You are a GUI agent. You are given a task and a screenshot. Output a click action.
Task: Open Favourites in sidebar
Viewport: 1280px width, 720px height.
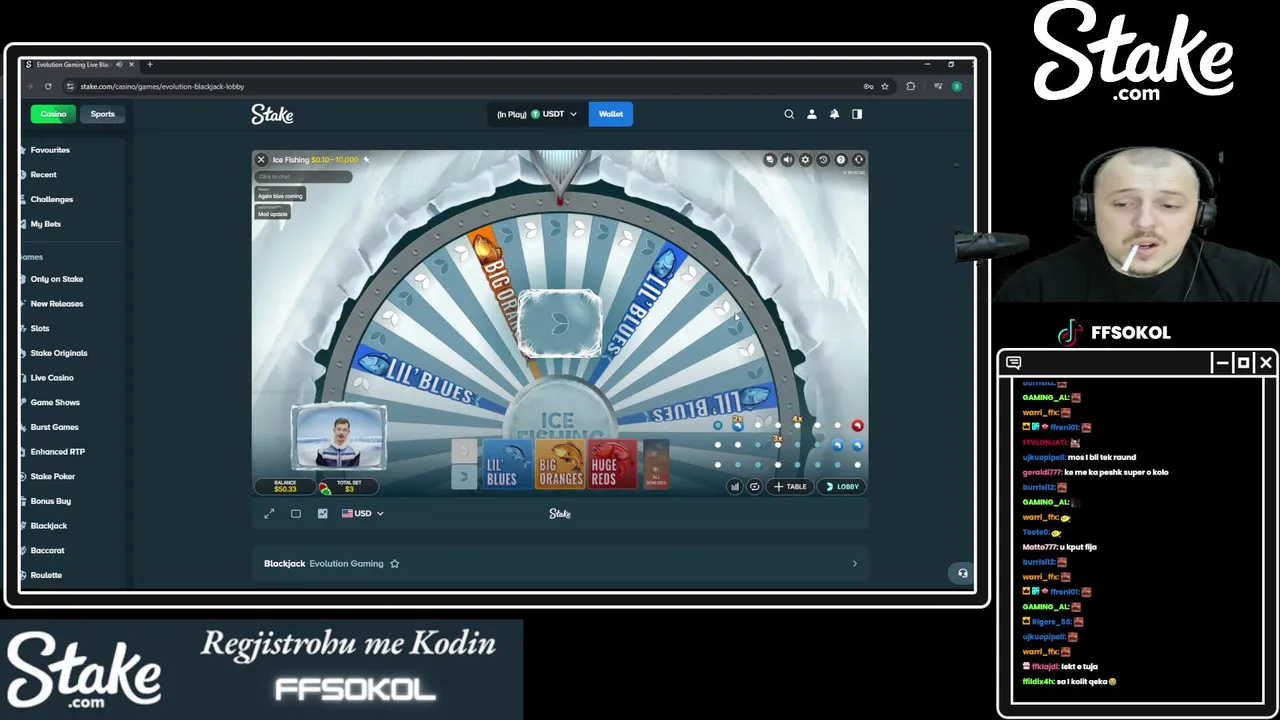[x=50, y=150]
